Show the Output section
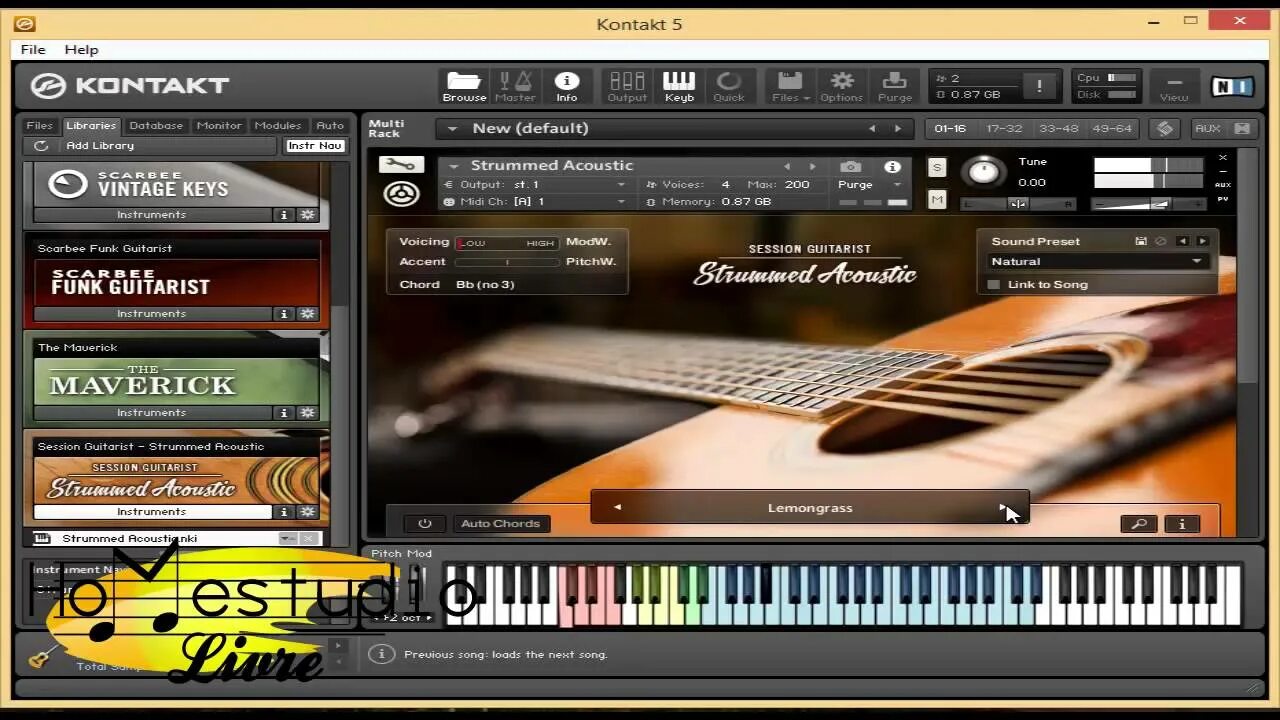 pos(627,87)
